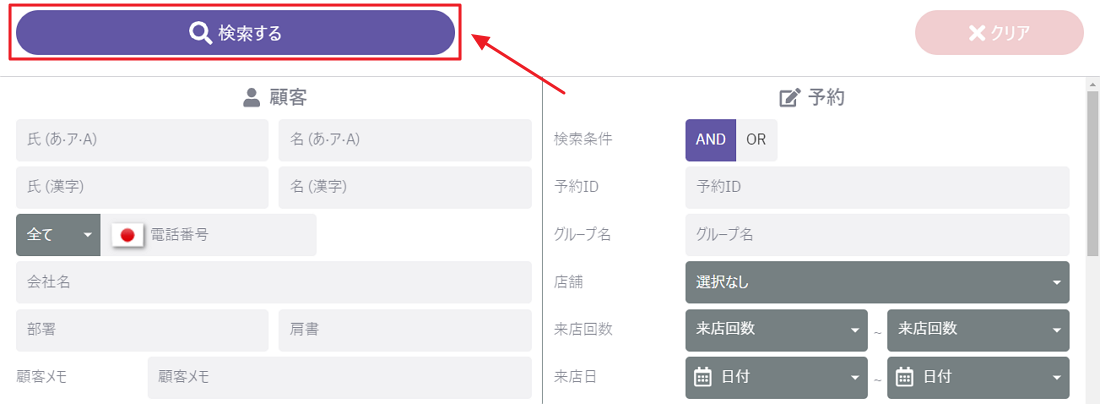Click the customer person icon
Image resolution: width=1100 pixels, height=404 pixels.
[x=252, y=98]
